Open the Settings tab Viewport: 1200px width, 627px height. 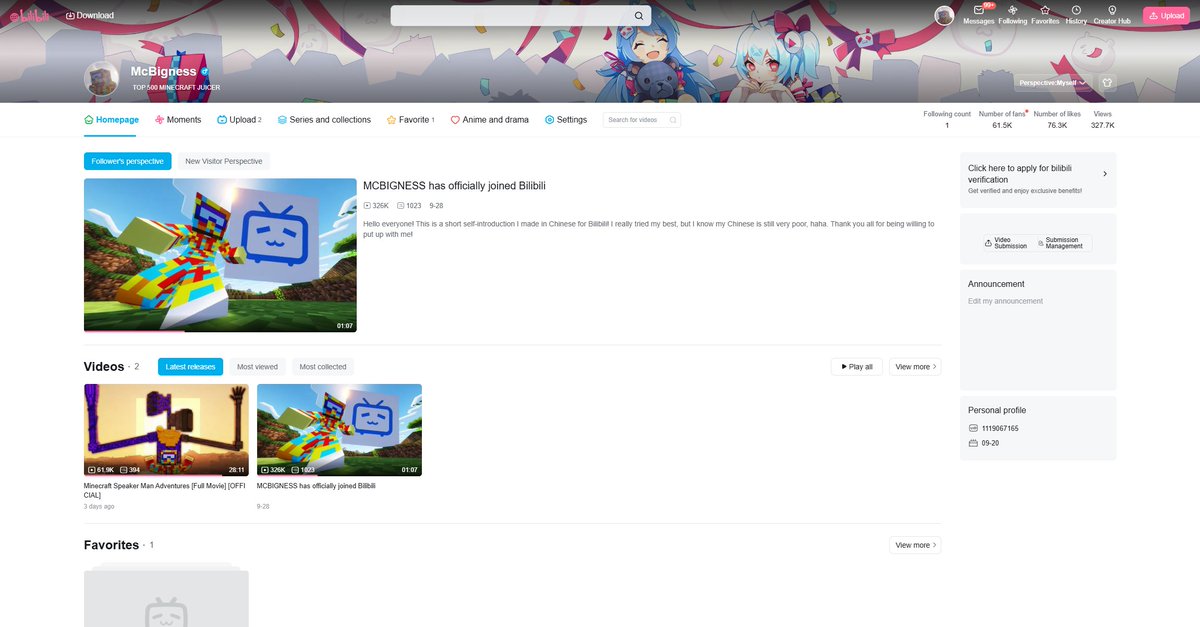point(566,120)
